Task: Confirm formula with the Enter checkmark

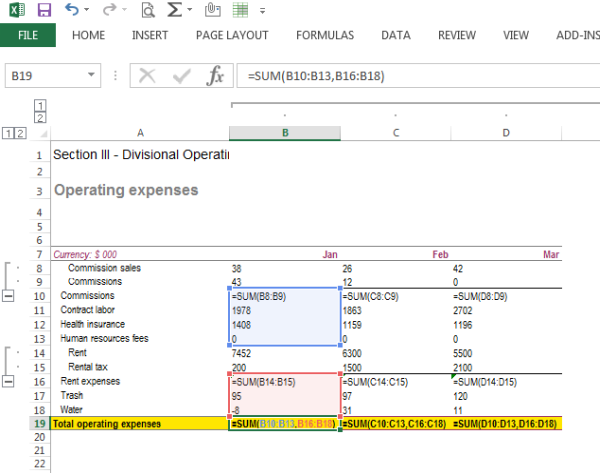Action: click(x=181, y=76)
